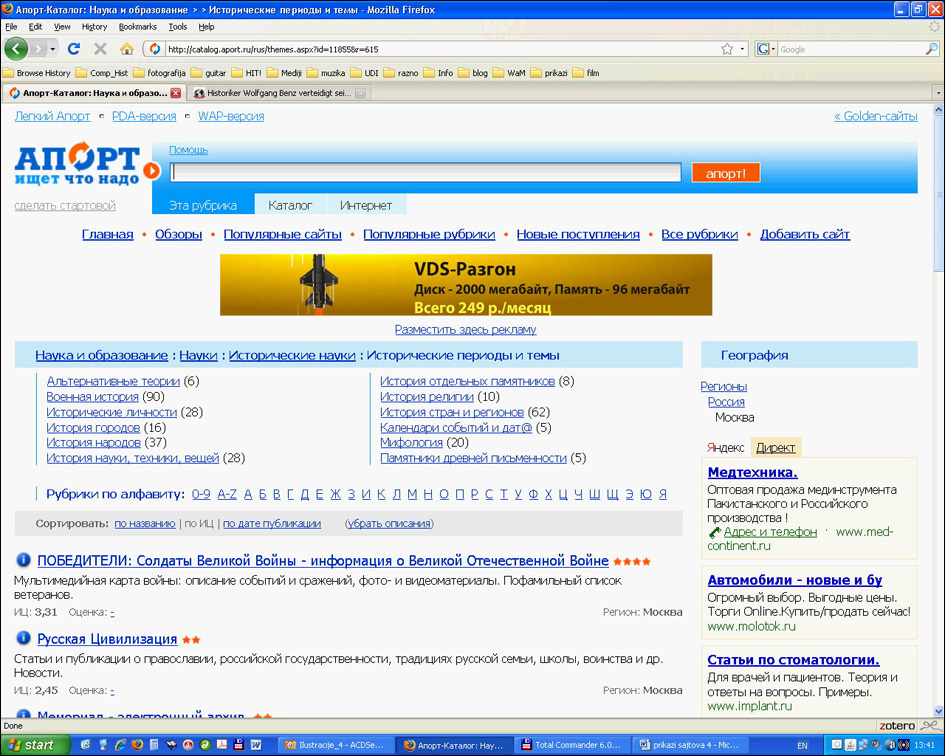Open the Военная история category link
Image resolution: width=945 pixels, height=756 pixels.
(x=92, y=397)
